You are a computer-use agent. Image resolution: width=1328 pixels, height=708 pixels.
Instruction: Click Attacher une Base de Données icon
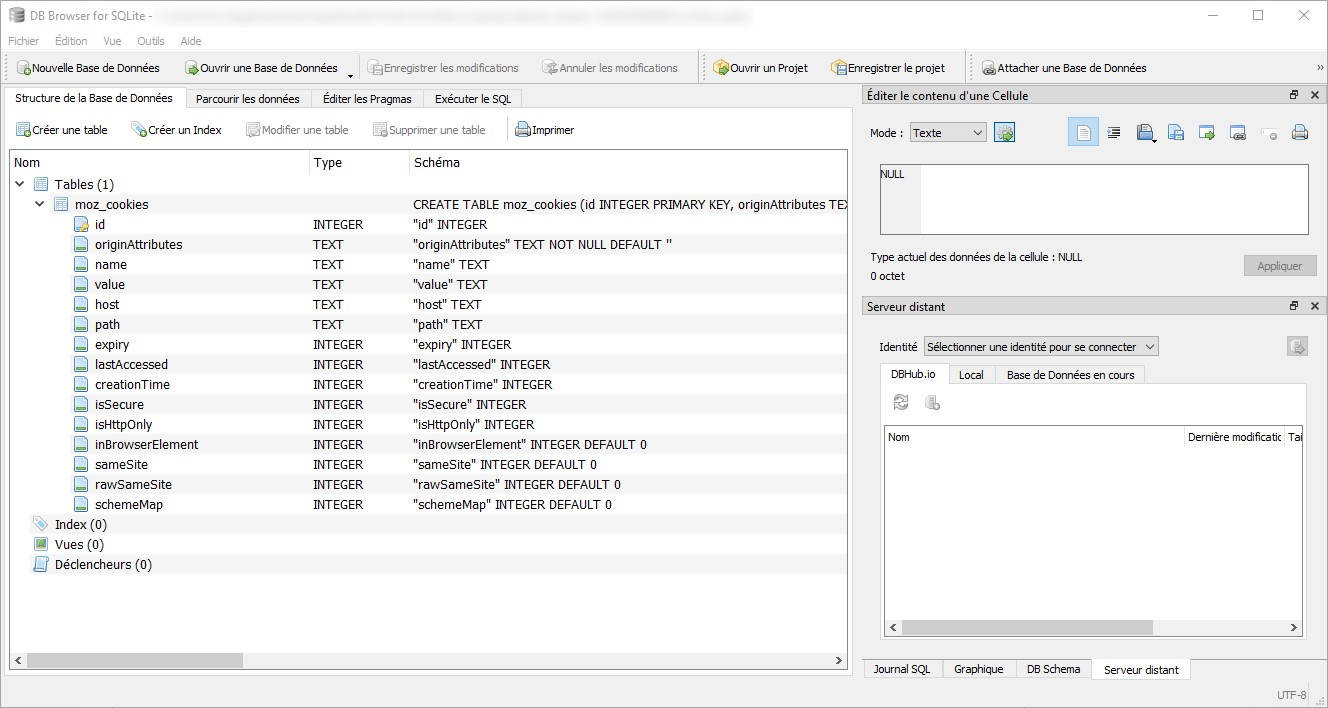(x=988, y=68)
